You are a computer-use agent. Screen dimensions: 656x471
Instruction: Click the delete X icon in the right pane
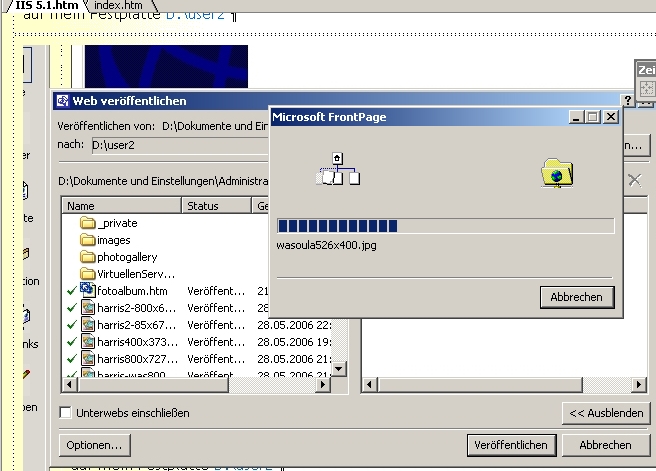click(634, 180)
